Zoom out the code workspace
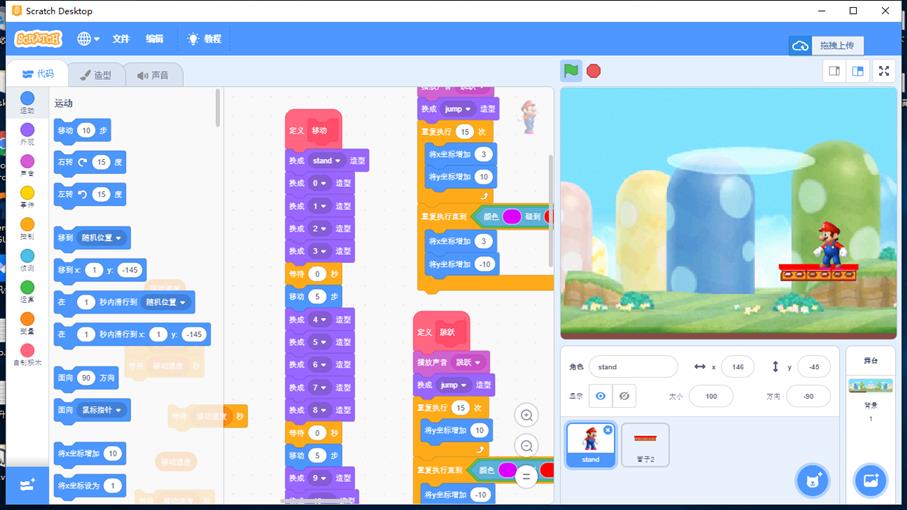907x510 pixels. tap(526, 446)
